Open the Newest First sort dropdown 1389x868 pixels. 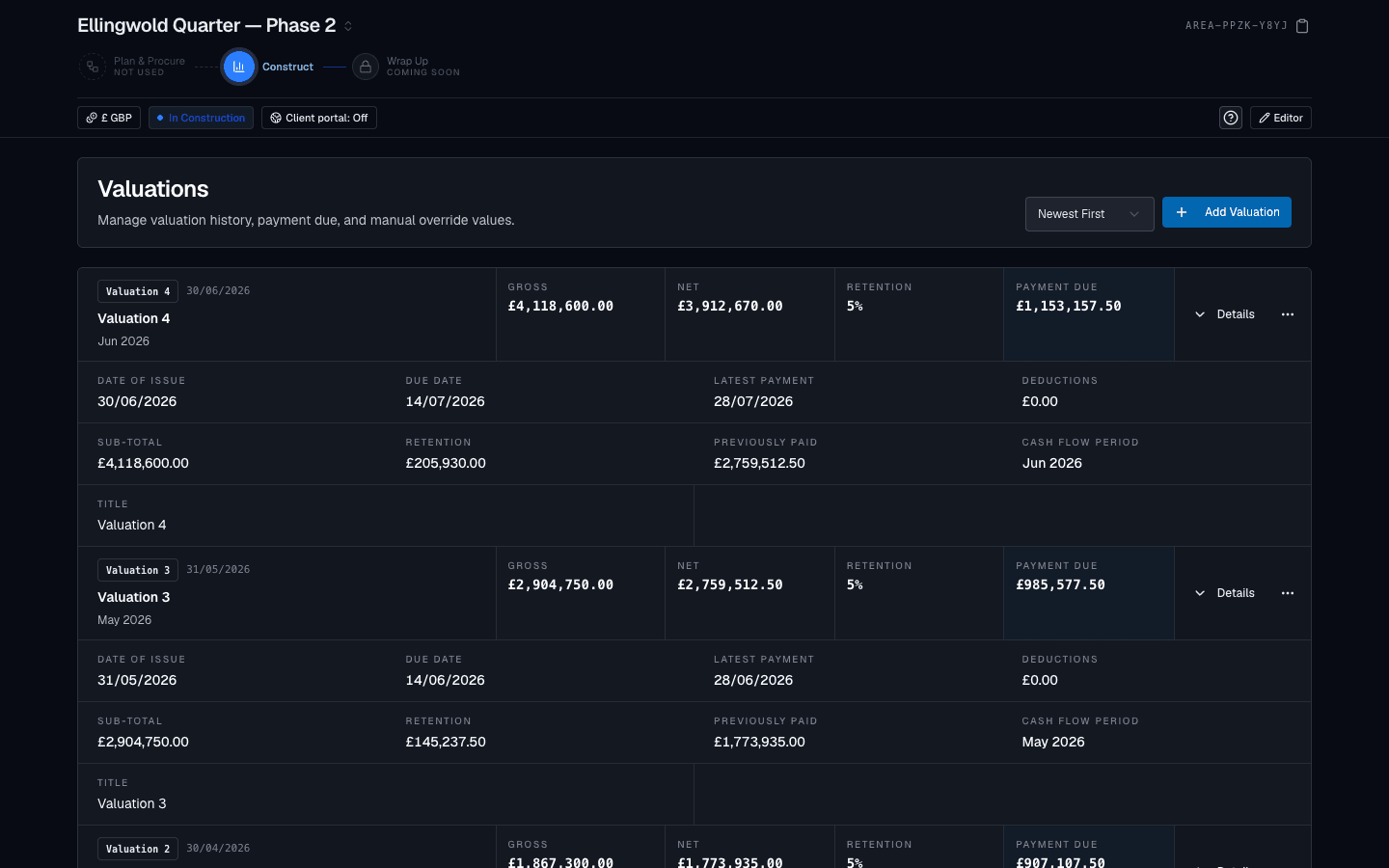click(x=1090, y=214)
